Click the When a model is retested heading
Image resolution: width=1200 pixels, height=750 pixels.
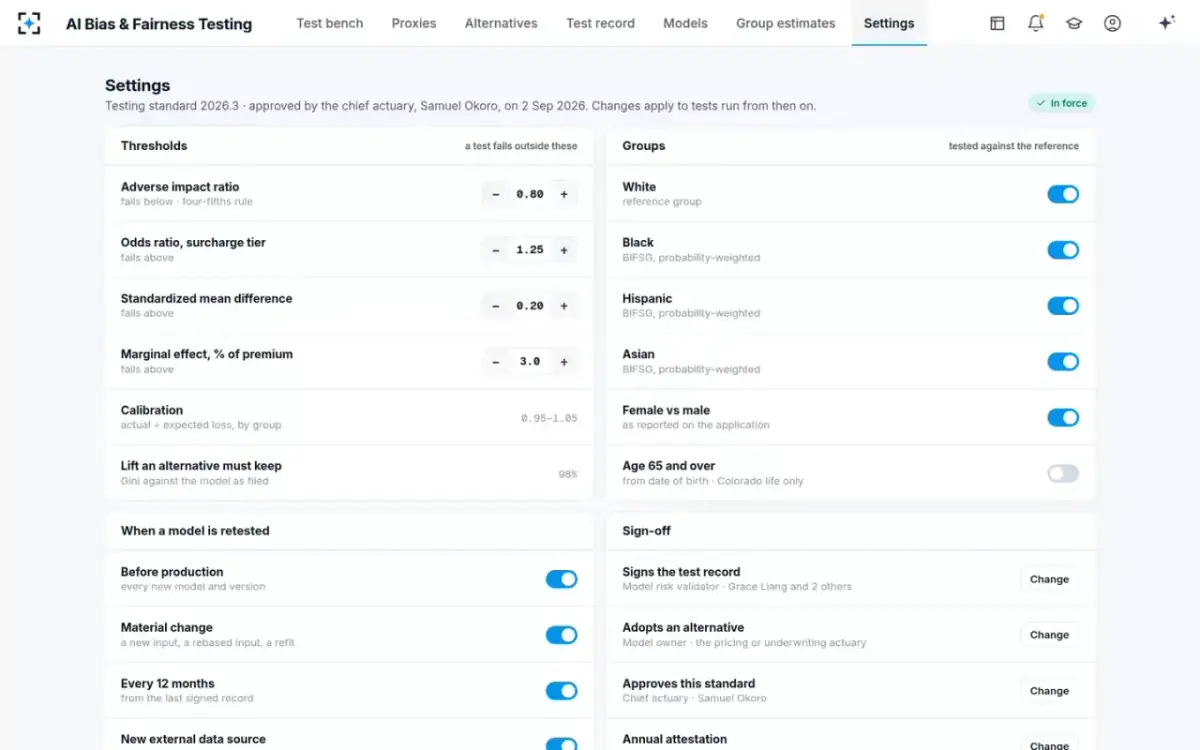[x=195, y=531]
